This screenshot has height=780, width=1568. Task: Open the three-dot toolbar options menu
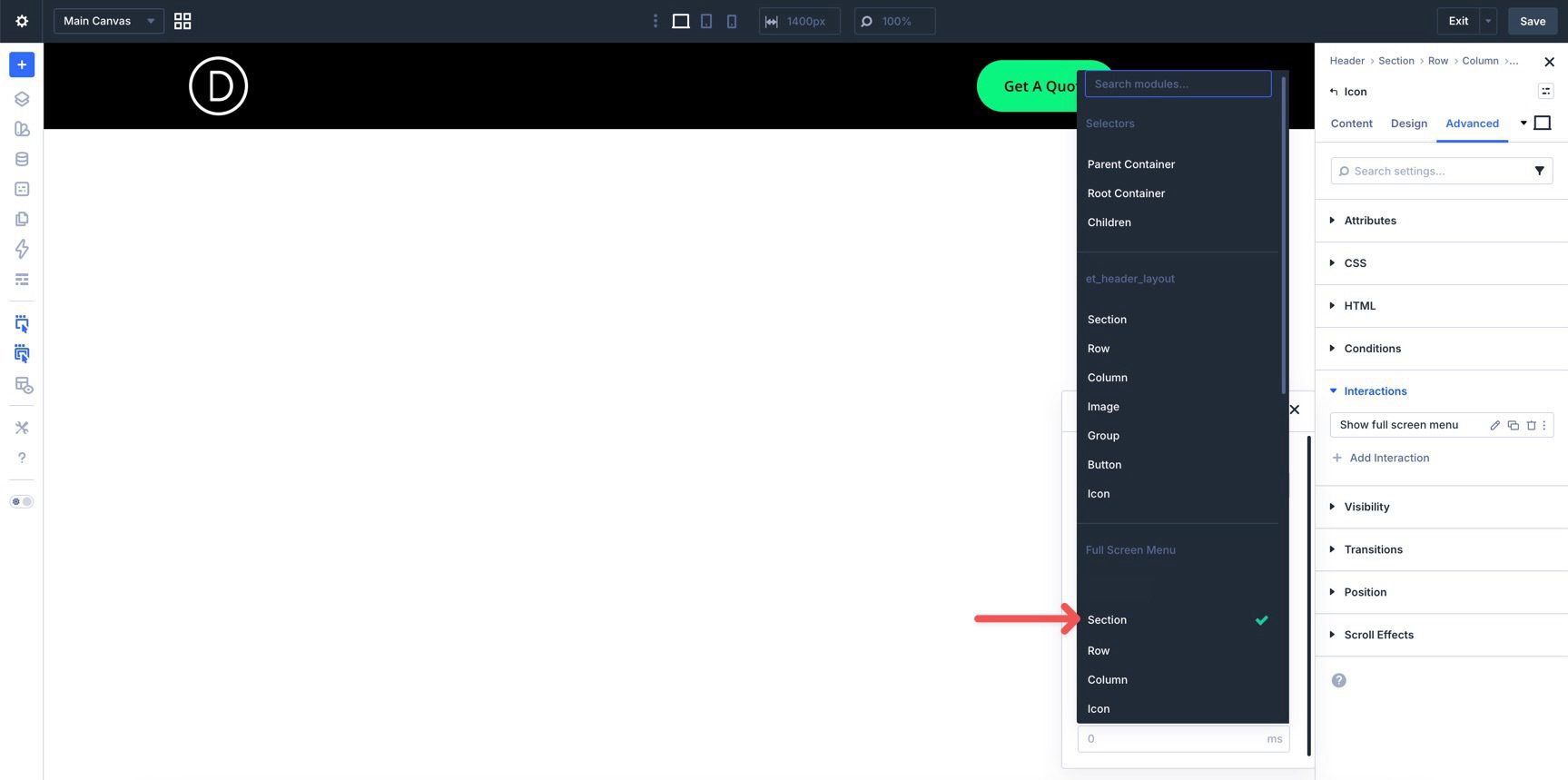point(656,21)
